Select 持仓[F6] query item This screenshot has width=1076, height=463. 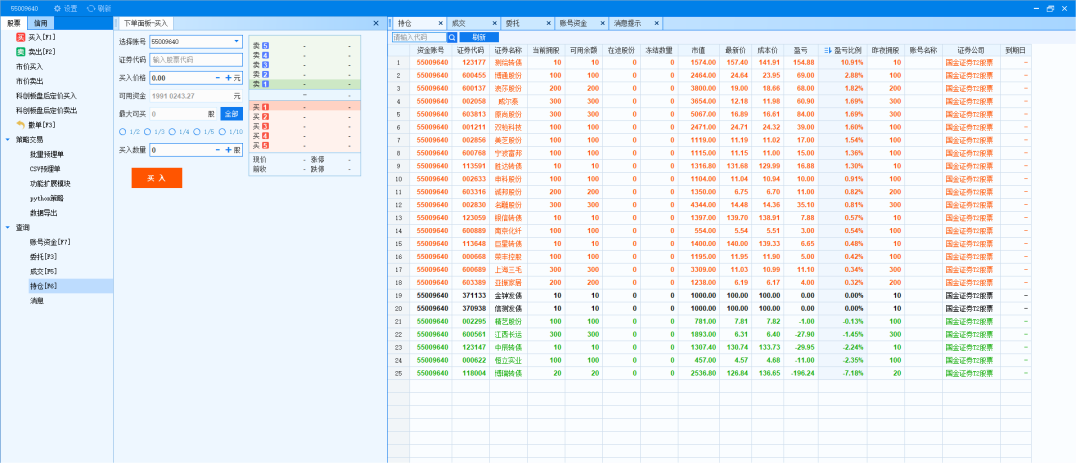[43, 285]
